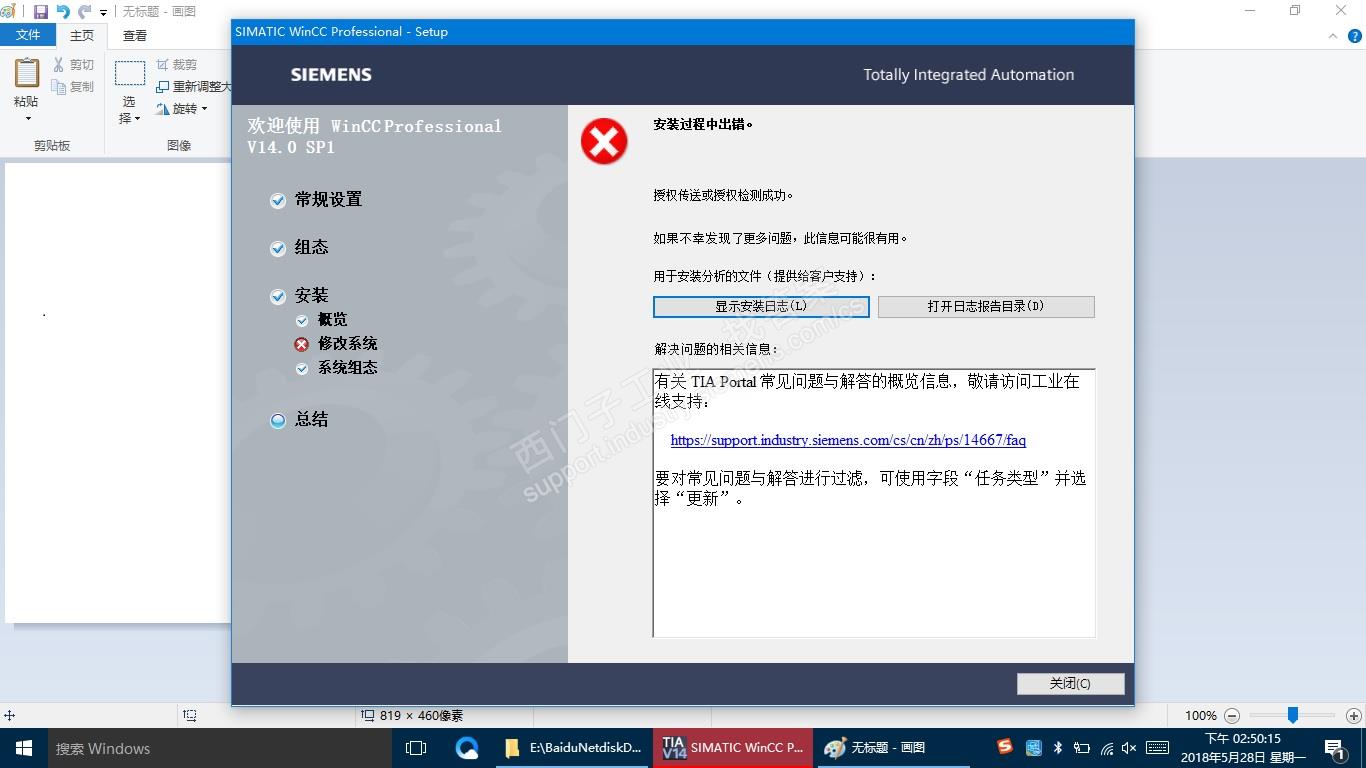Click the 搜索 Windows search box
Viewport: 1366px width, 768px height.
click(x=221, y=748)
